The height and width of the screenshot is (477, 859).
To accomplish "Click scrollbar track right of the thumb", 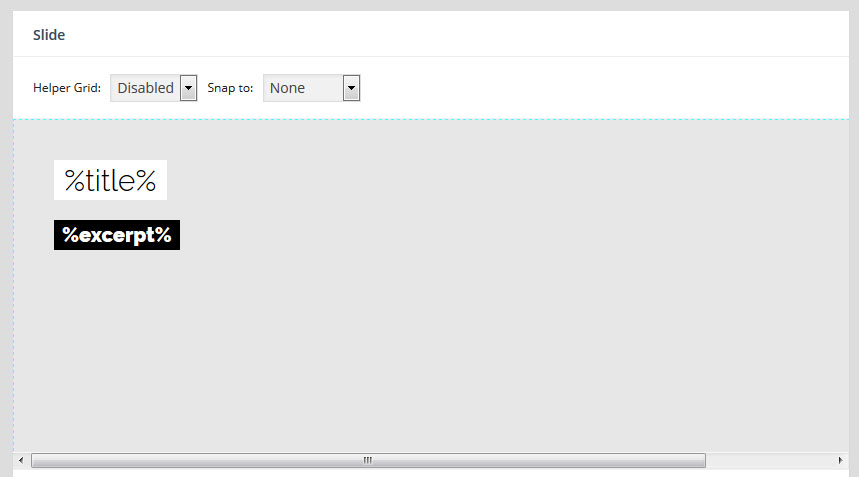I will click(x=770, y=460).
